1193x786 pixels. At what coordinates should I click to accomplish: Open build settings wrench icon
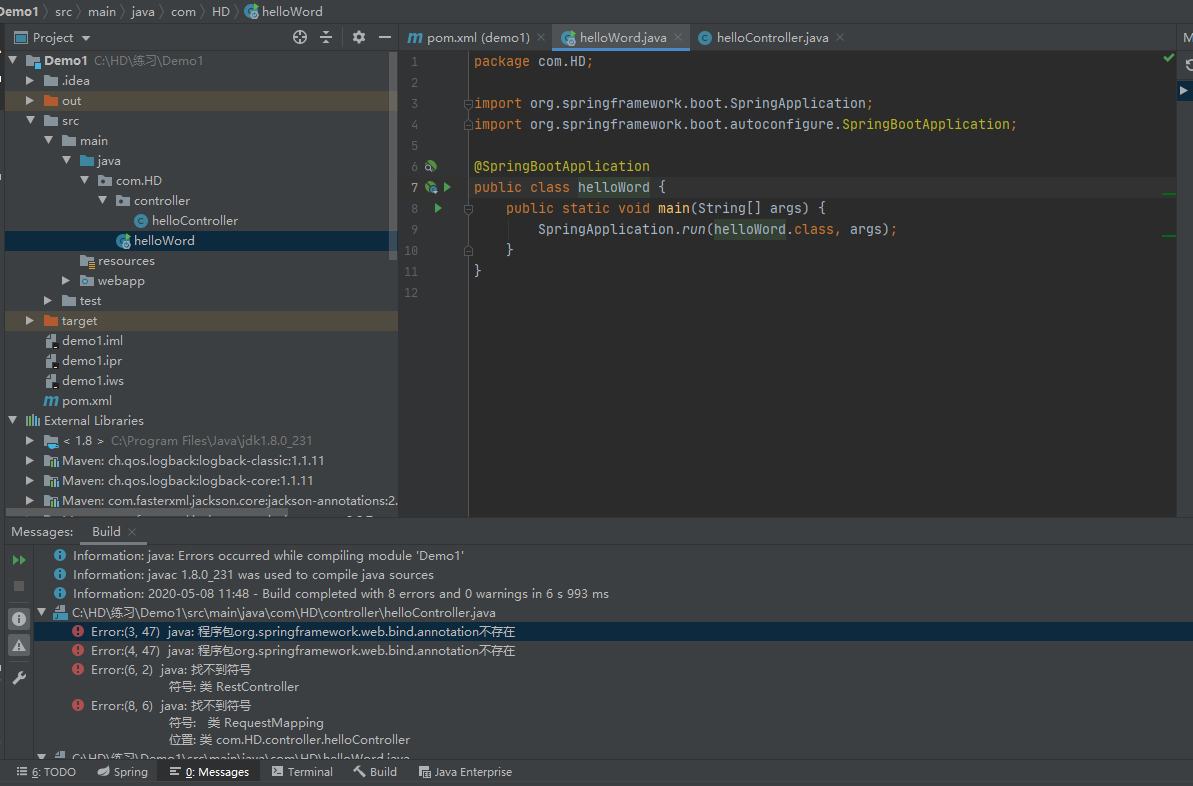pos(19,678)
